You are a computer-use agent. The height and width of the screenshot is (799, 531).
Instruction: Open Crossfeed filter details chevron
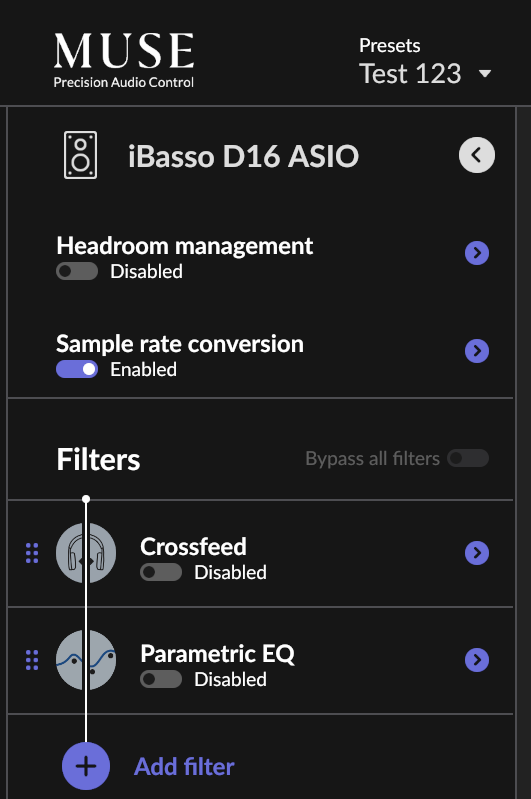[x=477, y=553]
